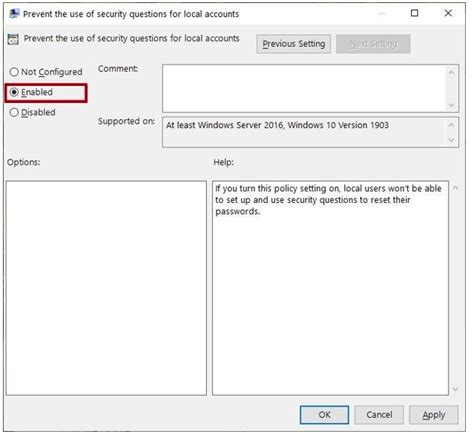Close the policy dialog window
This screenshot has height=437, width=474.
tap(448, 13)
